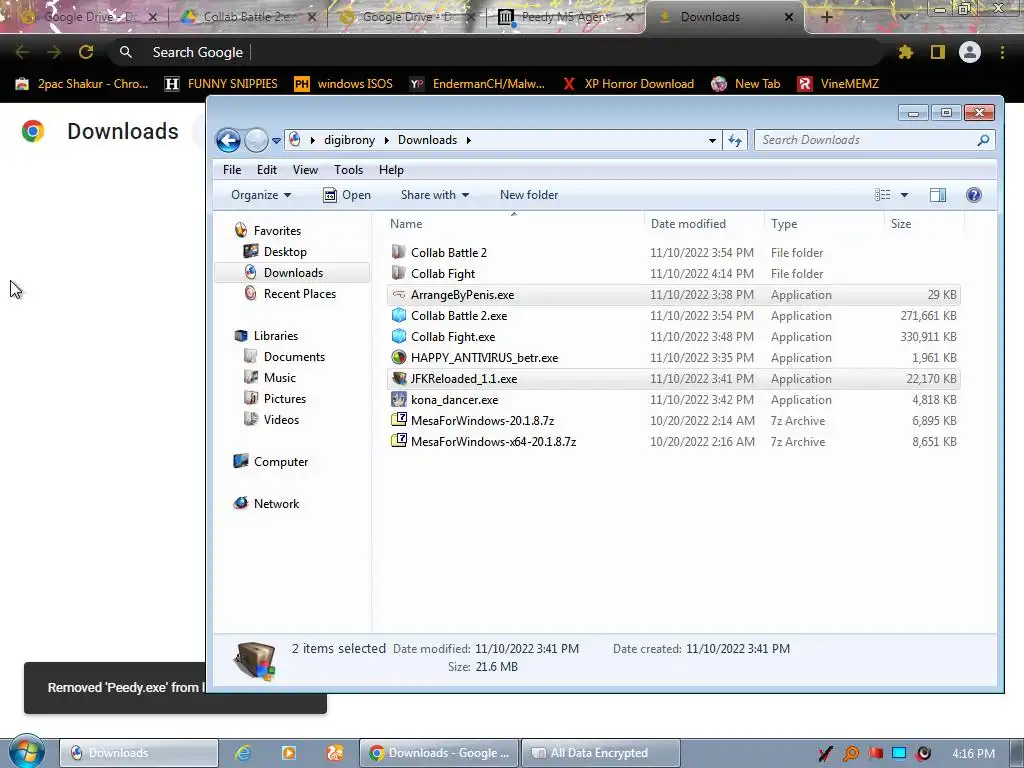The height and width of the screenshot is (768, 1024).
Task: Expand the Organize dropdown
Action: point(261,195)
